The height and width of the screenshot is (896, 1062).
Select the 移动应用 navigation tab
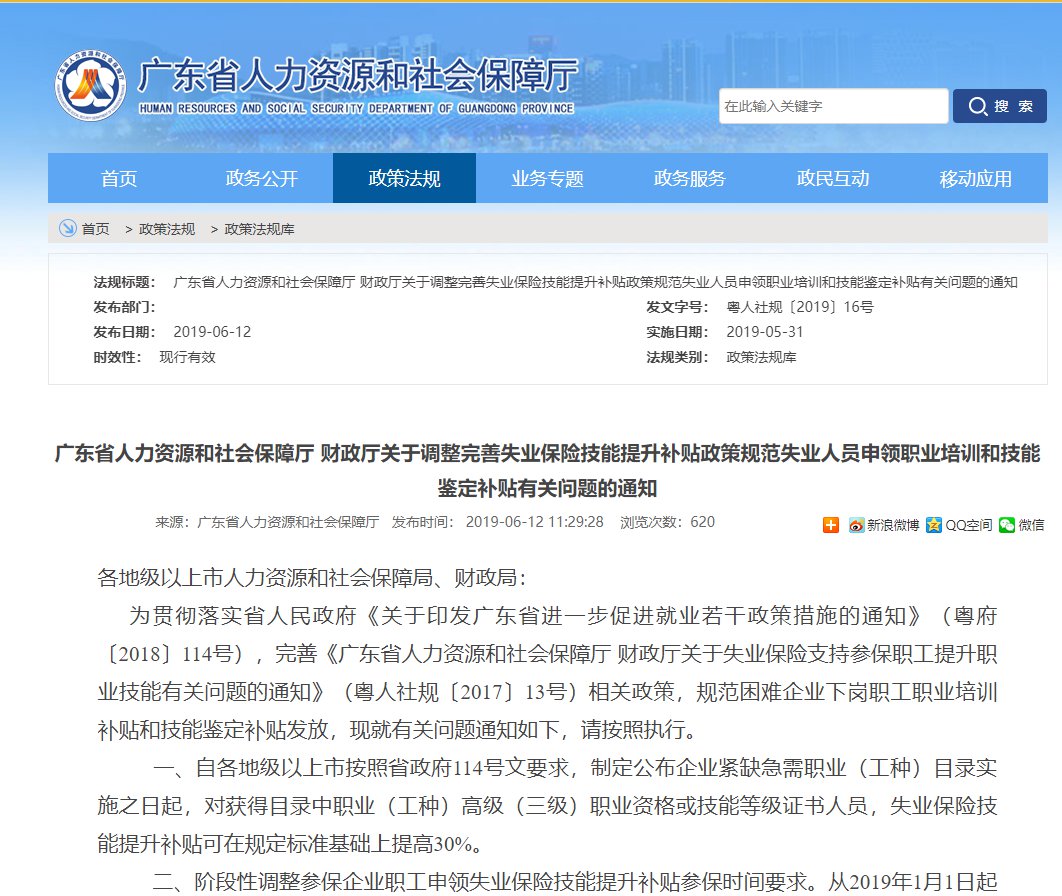coord(976,179)
